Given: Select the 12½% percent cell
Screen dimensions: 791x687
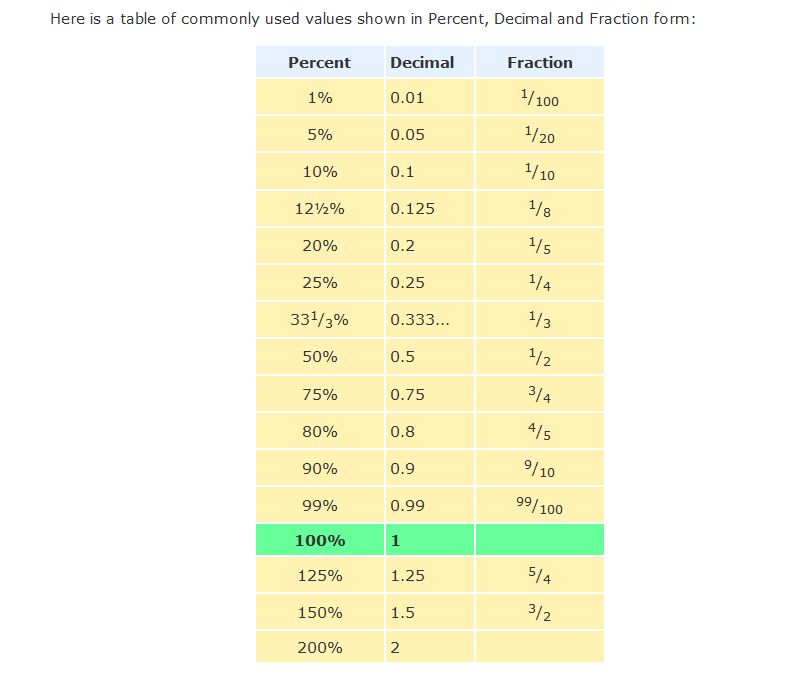Looking at the screenshot, I should click(x=319, y=209).
